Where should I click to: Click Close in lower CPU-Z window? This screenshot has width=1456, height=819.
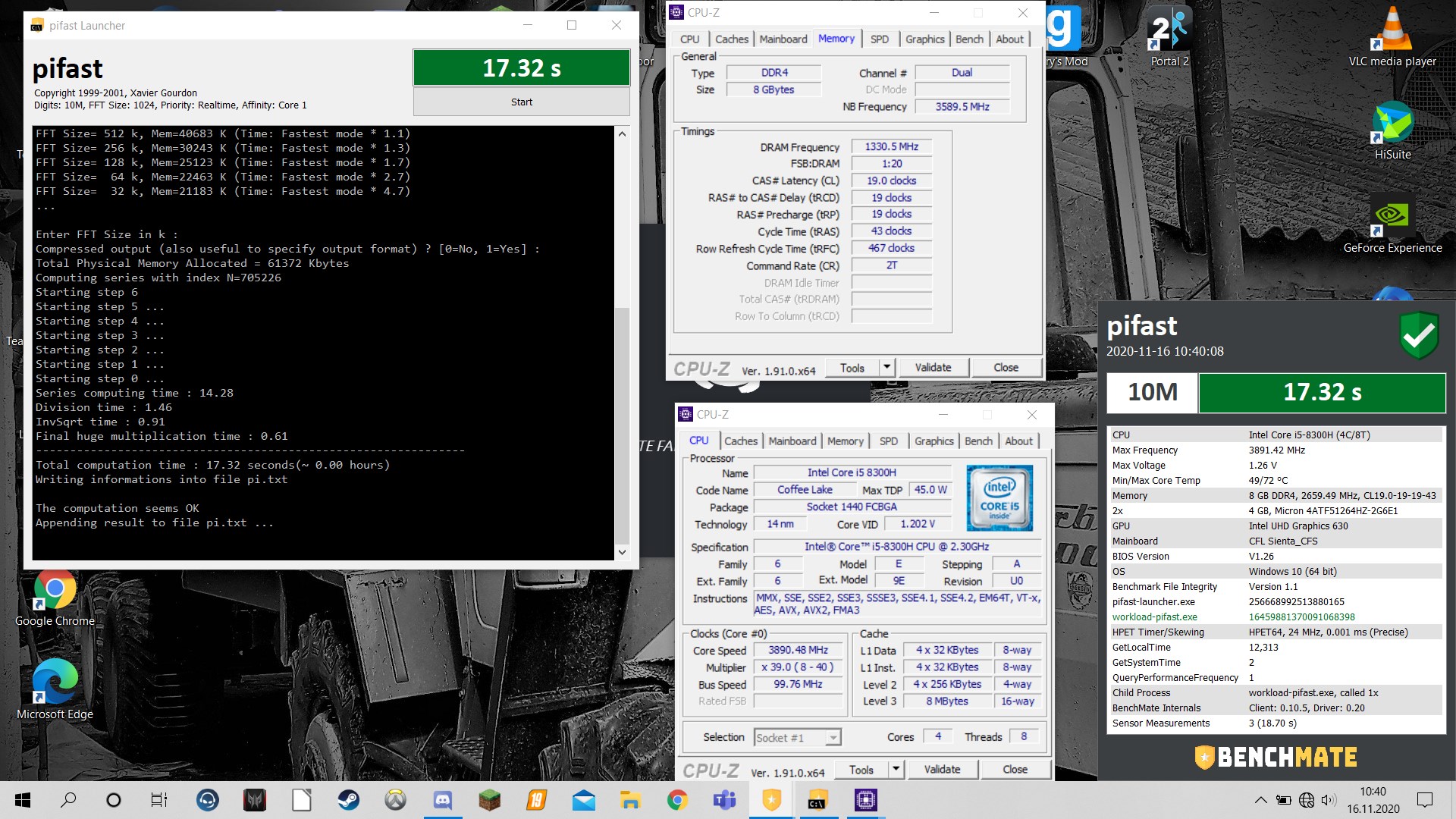1015,769
